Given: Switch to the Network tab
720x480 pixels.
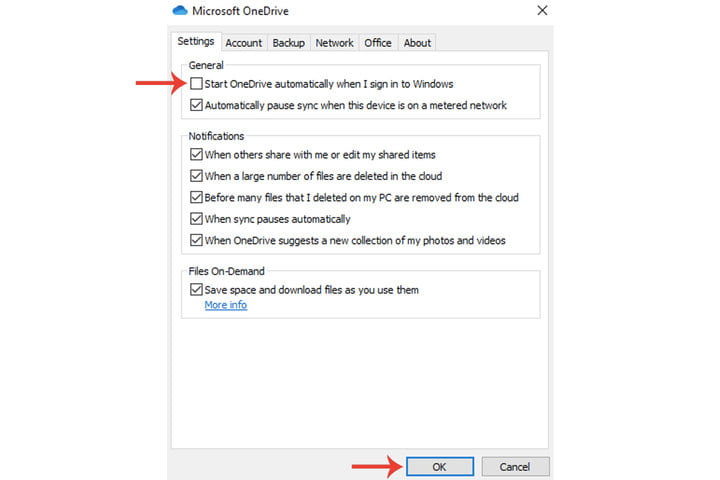Looking at the screenshot, I should point(334,43).
